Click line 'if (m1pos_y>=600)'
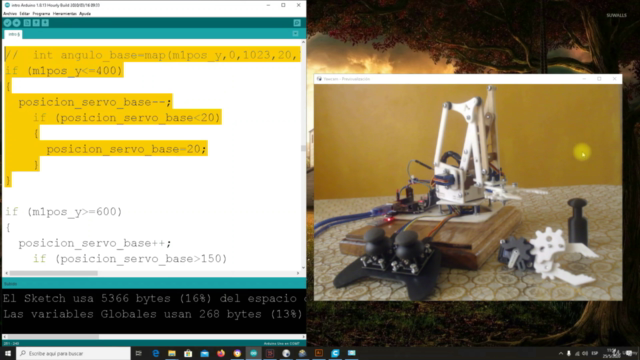Screen dimensions: 640x360 [64, 212]
